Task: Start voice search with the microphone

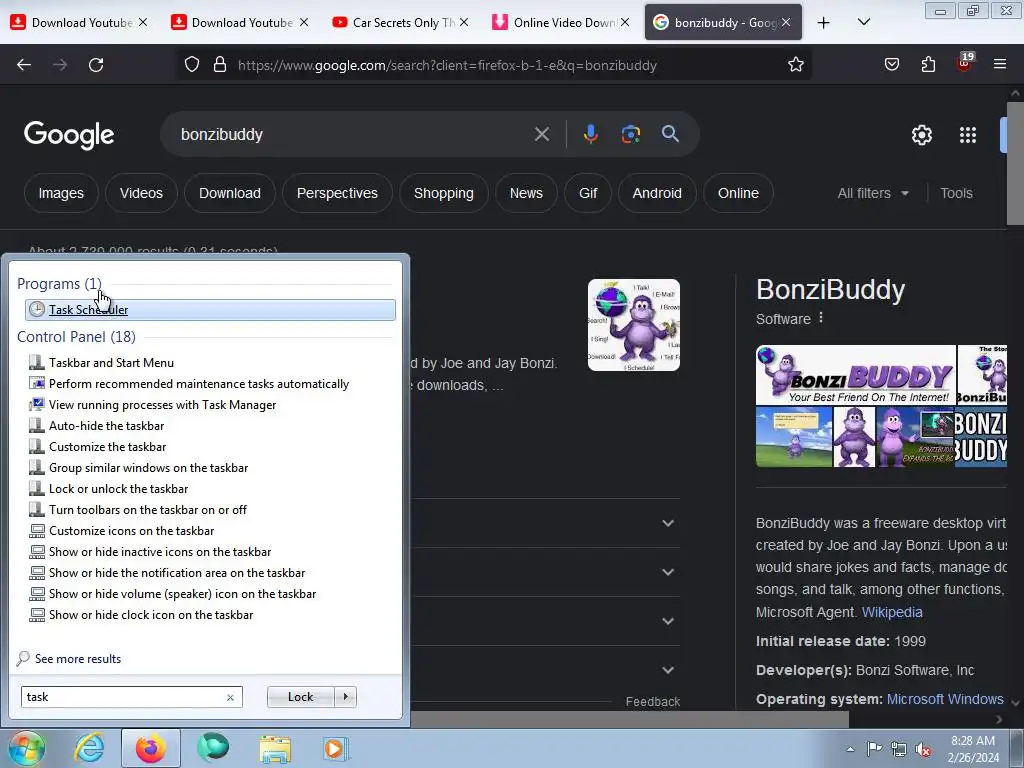Action: click(590, 135)
